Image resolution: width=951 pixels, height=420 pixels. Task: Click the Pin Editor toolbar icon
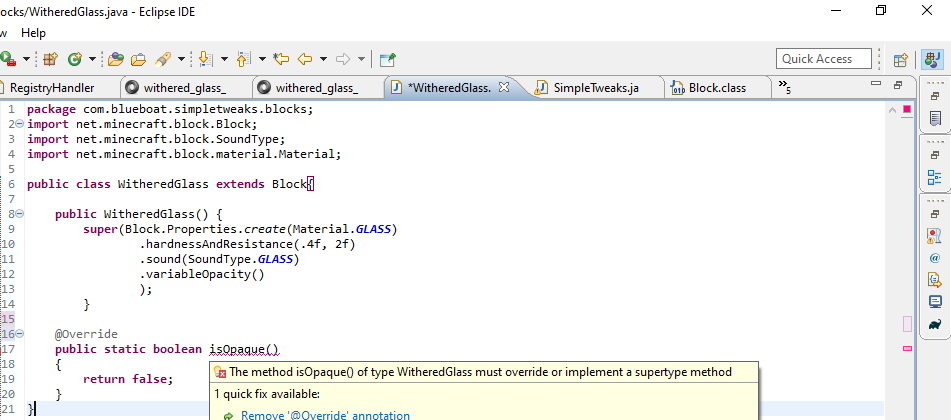(x=387, y=59)
